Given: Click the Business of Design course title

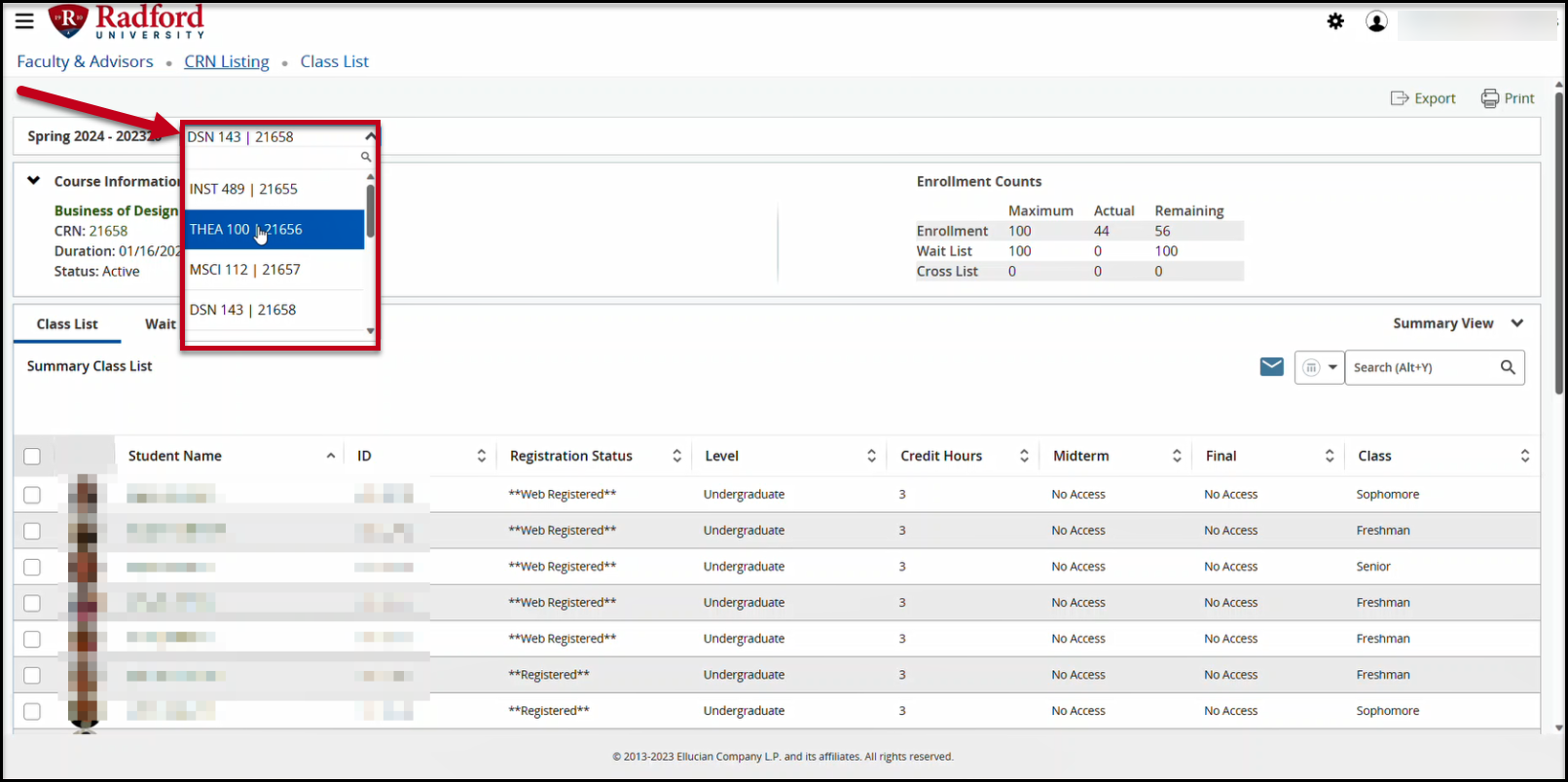Looking at the screenshot, I should 117,210.
